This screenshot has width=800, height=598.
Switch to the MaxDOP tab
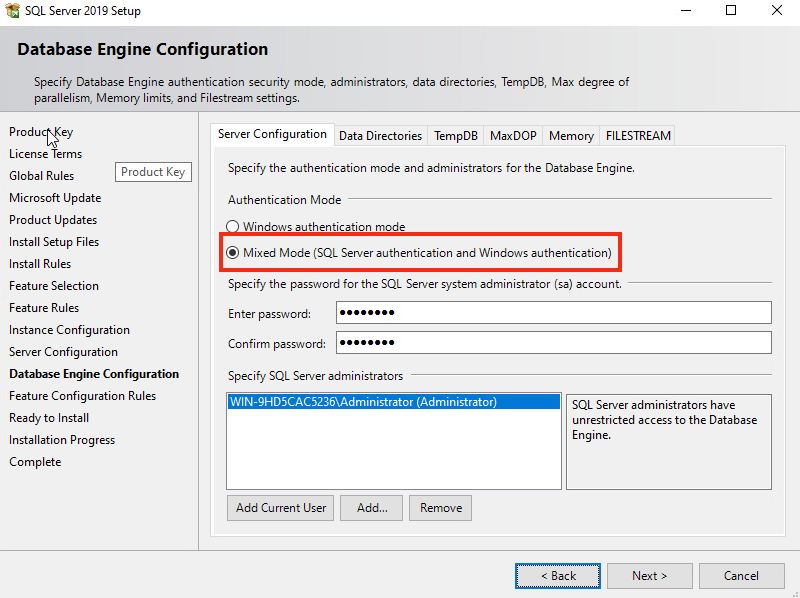[513, 136]
